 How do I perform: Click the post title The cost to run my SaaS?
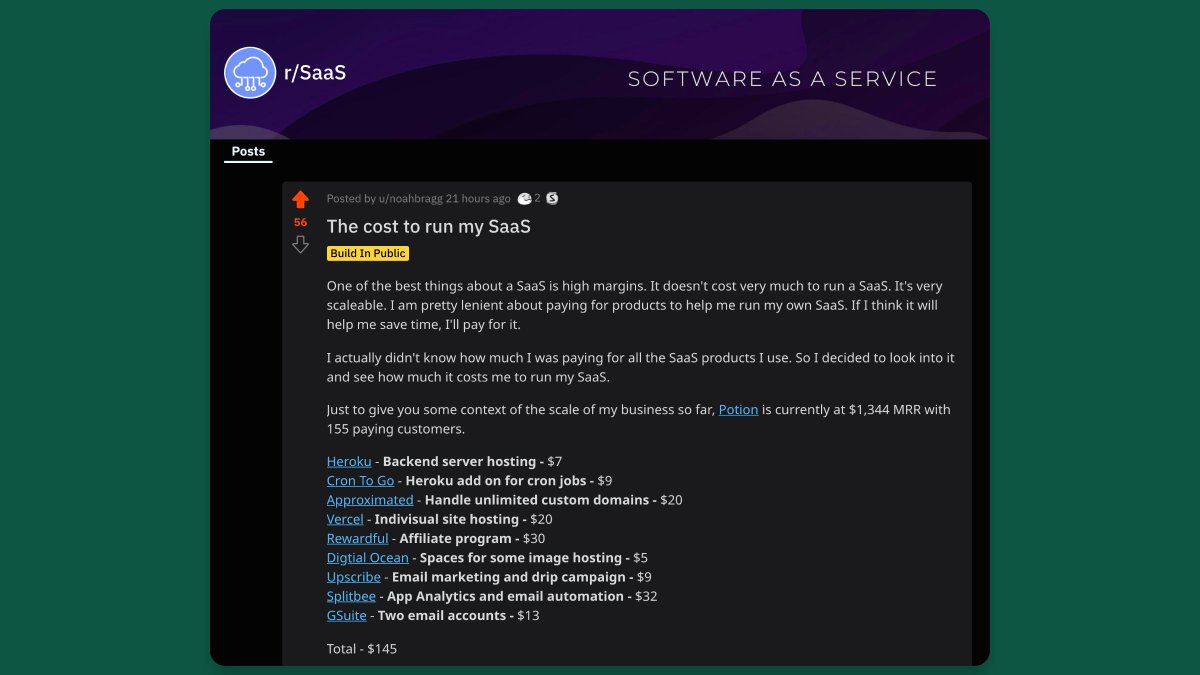(x=429, y=227)
